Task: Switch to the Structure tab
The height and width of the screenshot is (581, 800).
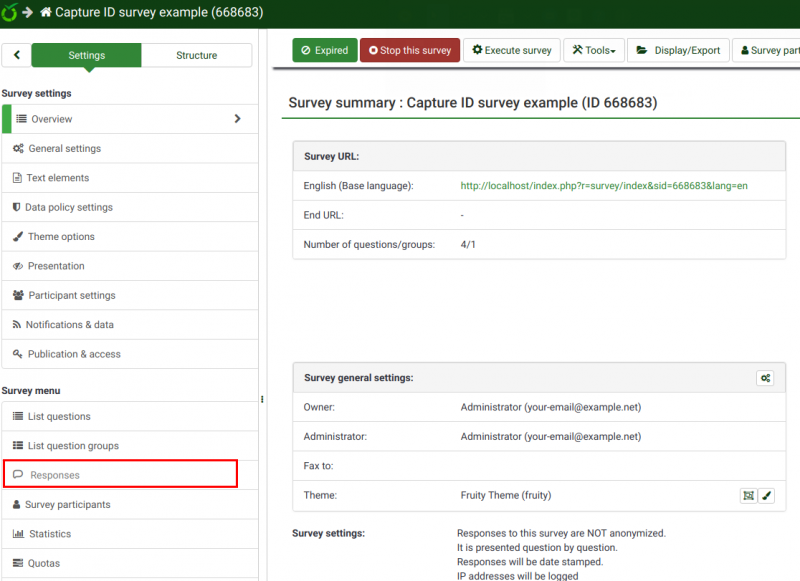Action: click(x=196, y=55)
